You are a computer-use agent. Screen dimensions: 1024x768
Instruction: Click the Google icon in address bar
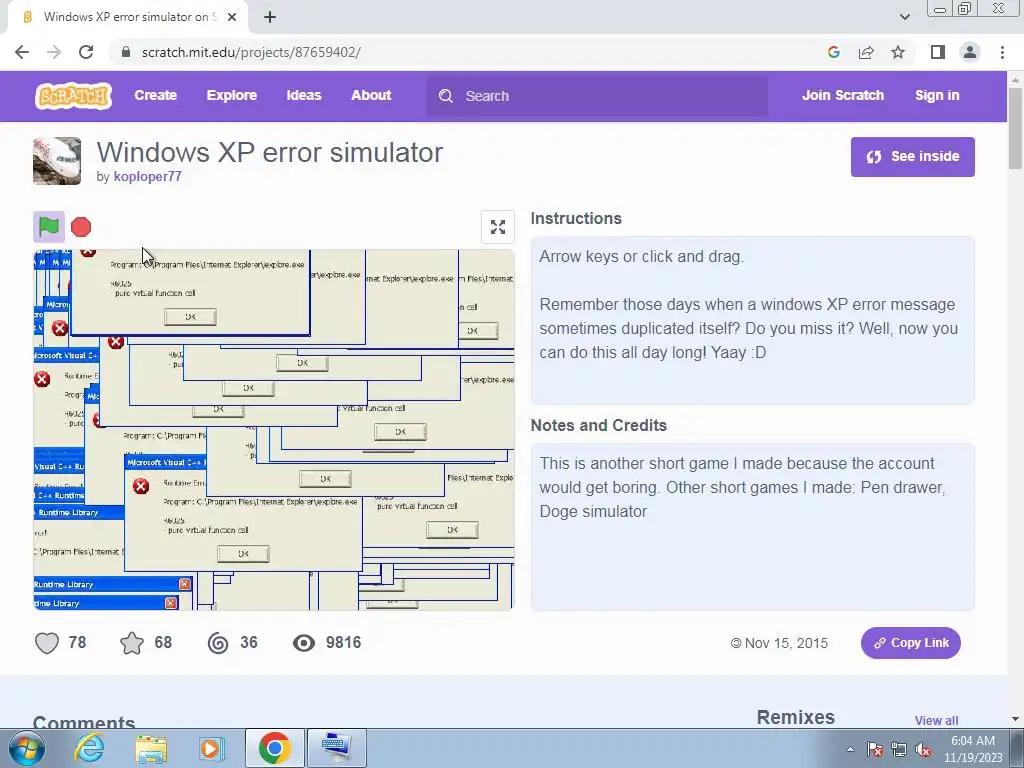(x=833, y=52)
